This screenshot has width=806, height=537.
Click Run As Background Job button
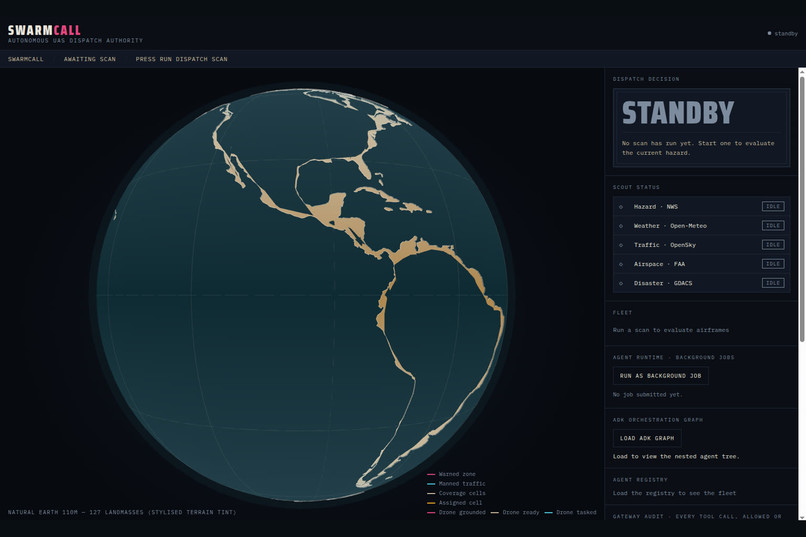[661, 376]
